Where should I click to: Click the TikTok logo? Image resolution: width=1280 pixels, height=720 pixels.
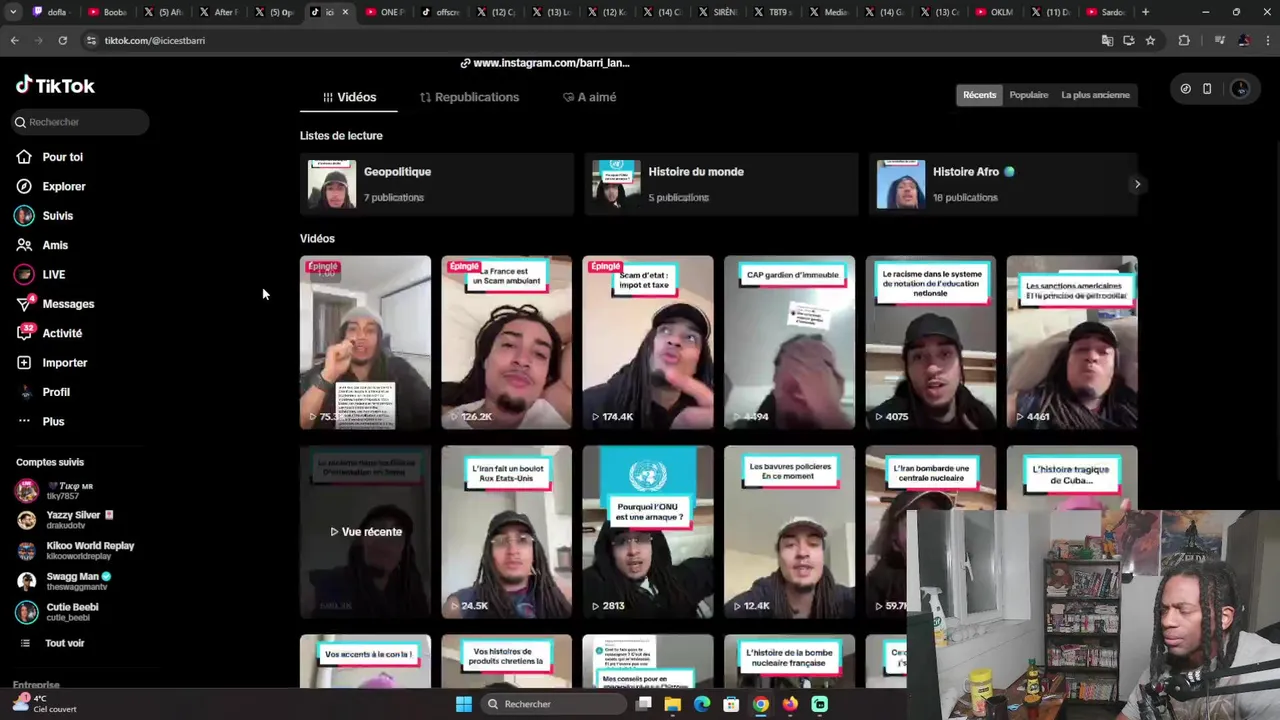pyautogui.click(x=55, y=85)
